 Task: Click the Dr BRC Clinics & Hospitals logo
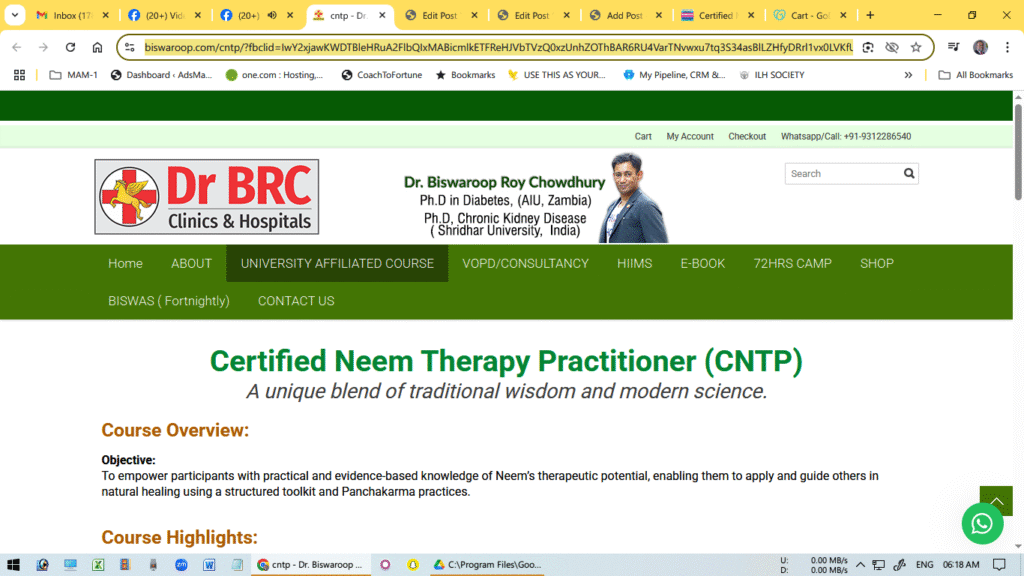tap(206, 197)
